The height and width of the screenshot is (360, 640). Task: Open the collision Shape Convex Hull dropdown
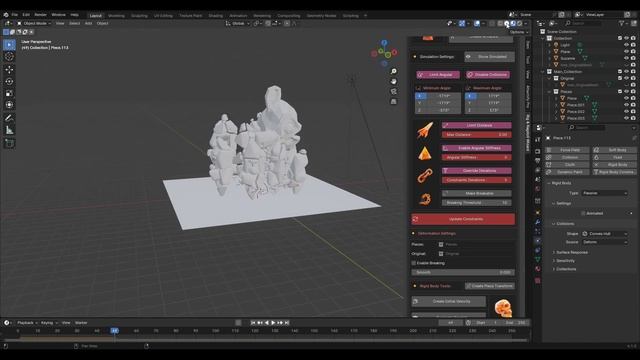pos(604,234)
